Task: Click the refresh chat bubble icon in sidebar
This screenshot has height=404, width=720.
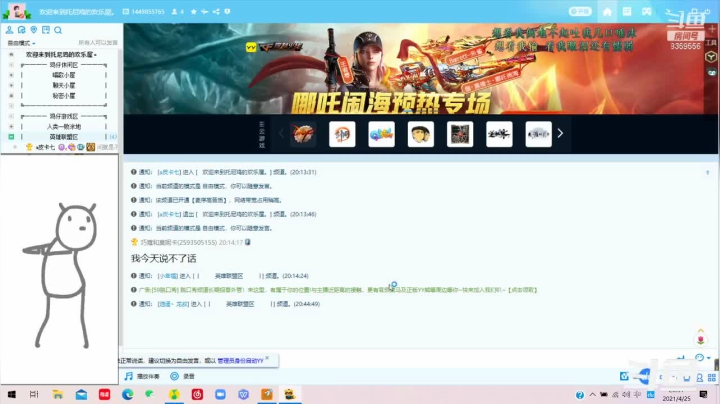Action: click(x=22, y=30)
